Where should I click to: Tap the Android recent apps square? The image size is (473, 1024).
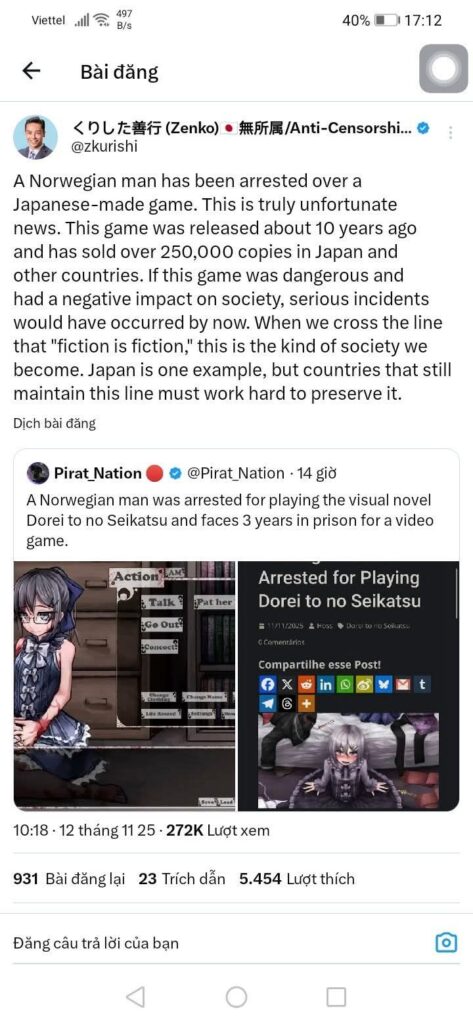tap(336, 997)
